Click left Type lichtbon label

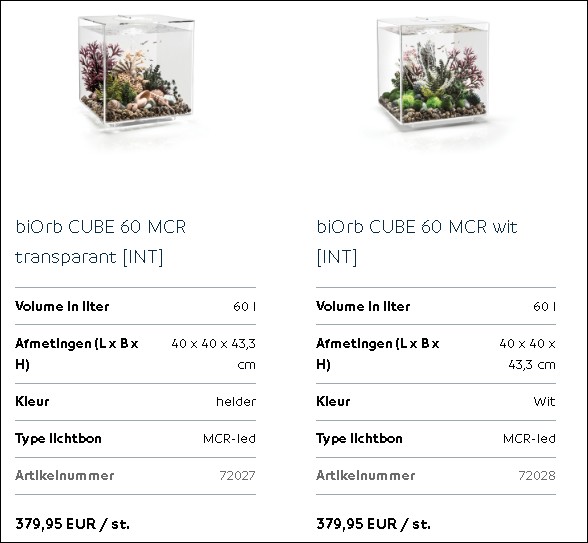[58, 438]
